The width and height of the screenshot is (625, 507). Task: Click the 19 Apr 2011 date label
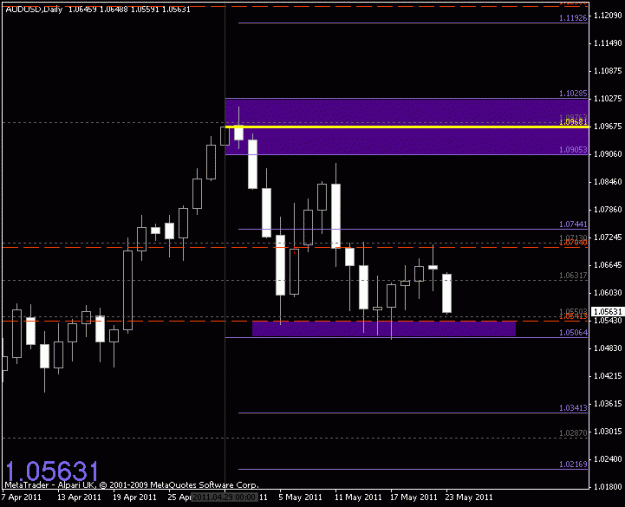135,497
